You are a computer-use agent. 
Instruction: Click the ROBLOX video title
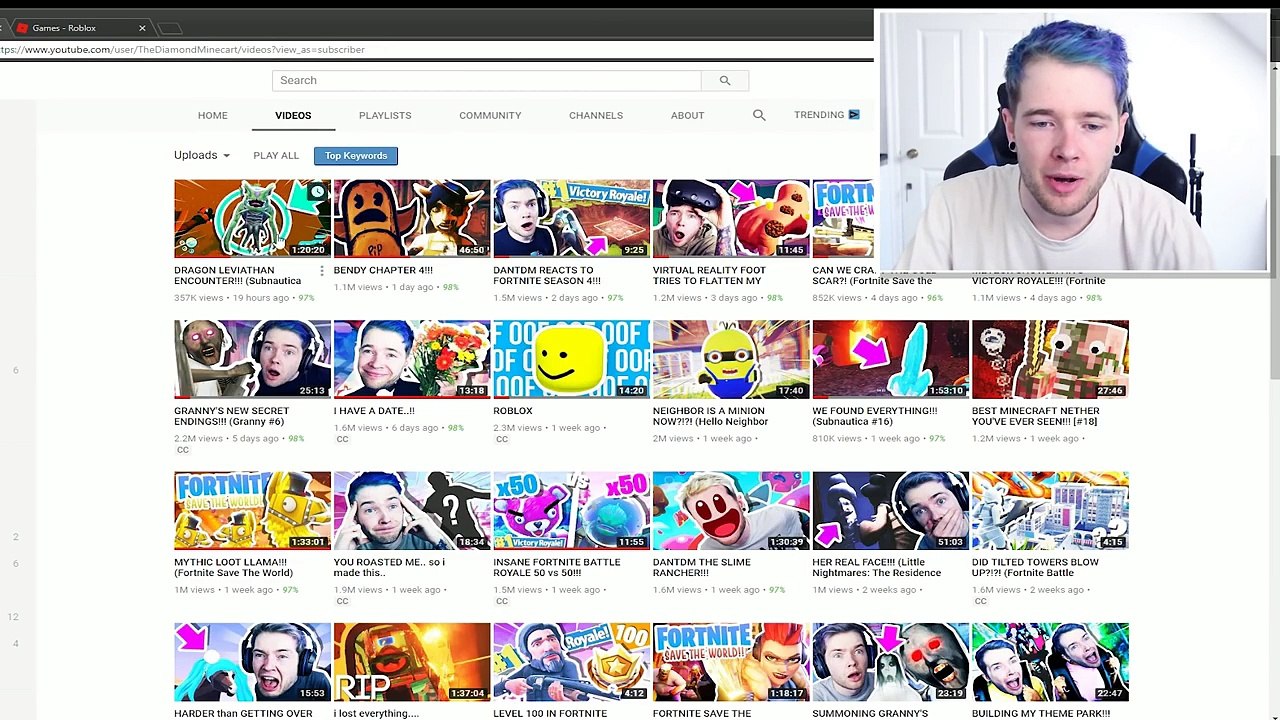coord(513,411)
